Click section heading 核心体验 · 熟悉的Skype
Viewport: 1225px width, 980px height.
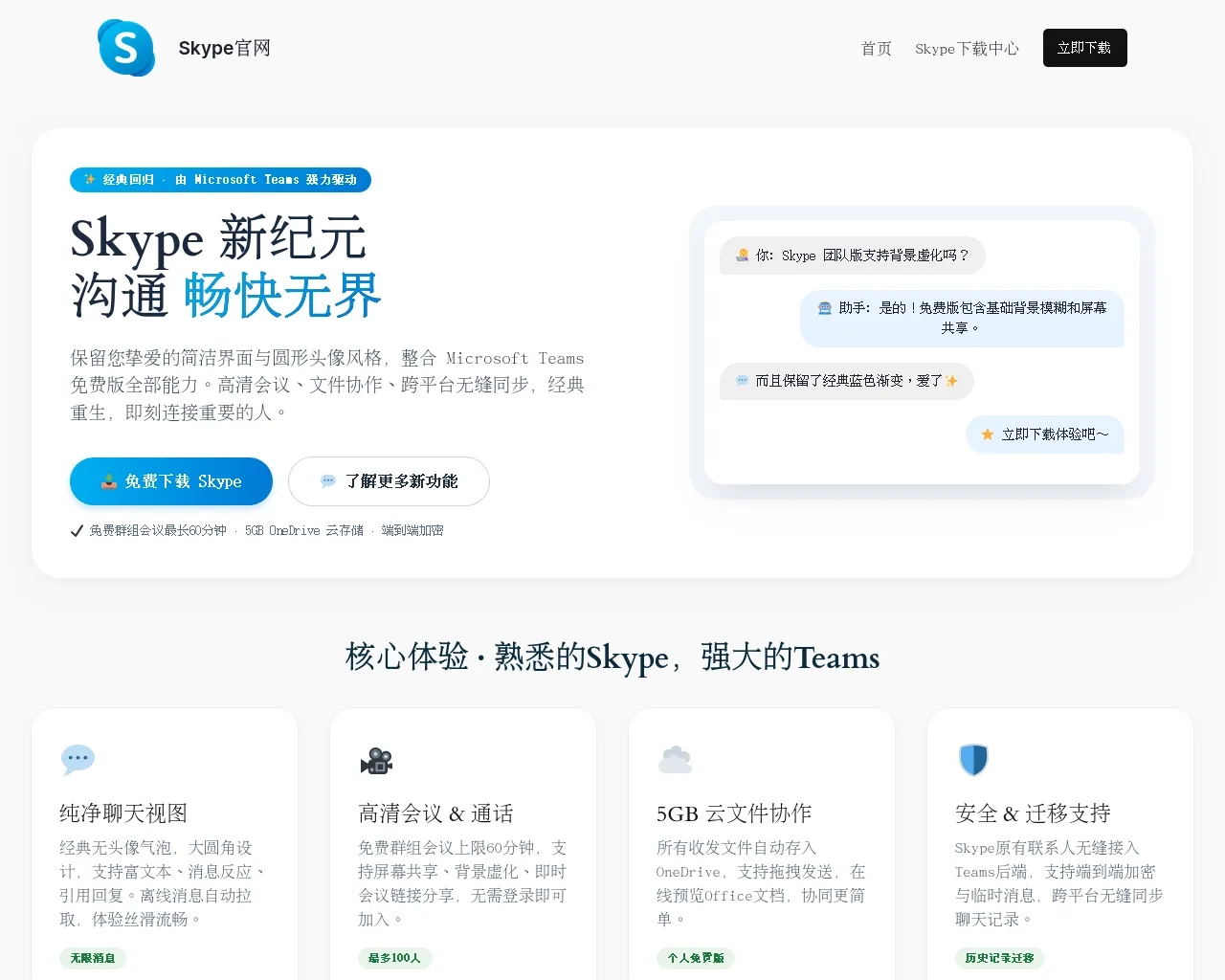pyautogui.click(x=612, y=657)
